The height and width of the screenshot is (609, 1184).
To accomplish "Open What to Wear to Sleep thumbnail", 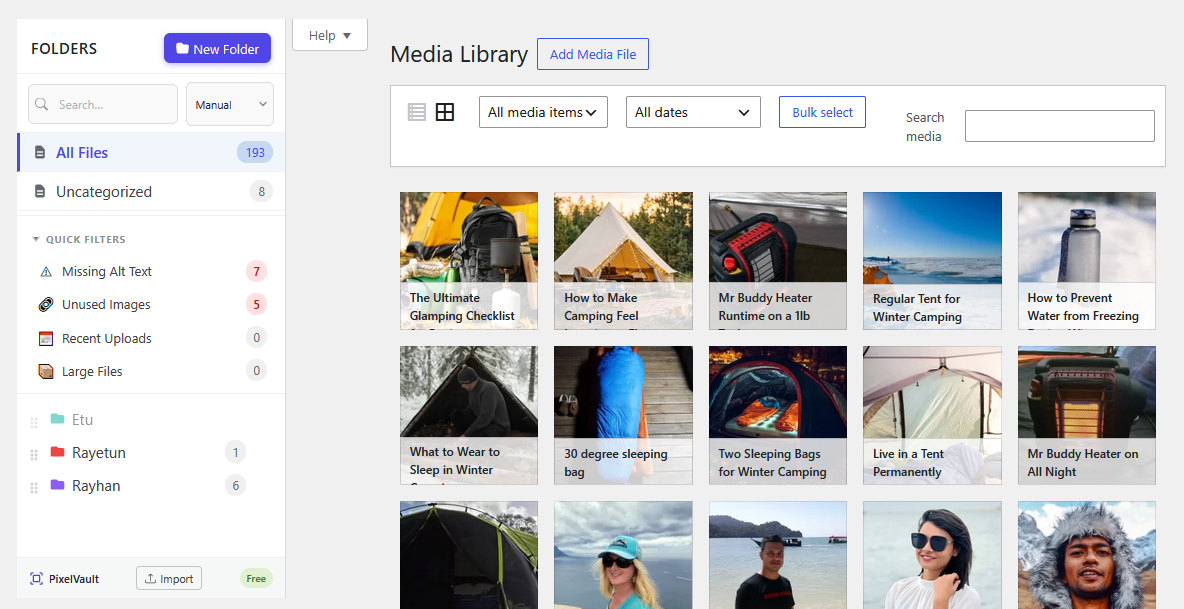I will pyautogui.click(x=469, y=415).
